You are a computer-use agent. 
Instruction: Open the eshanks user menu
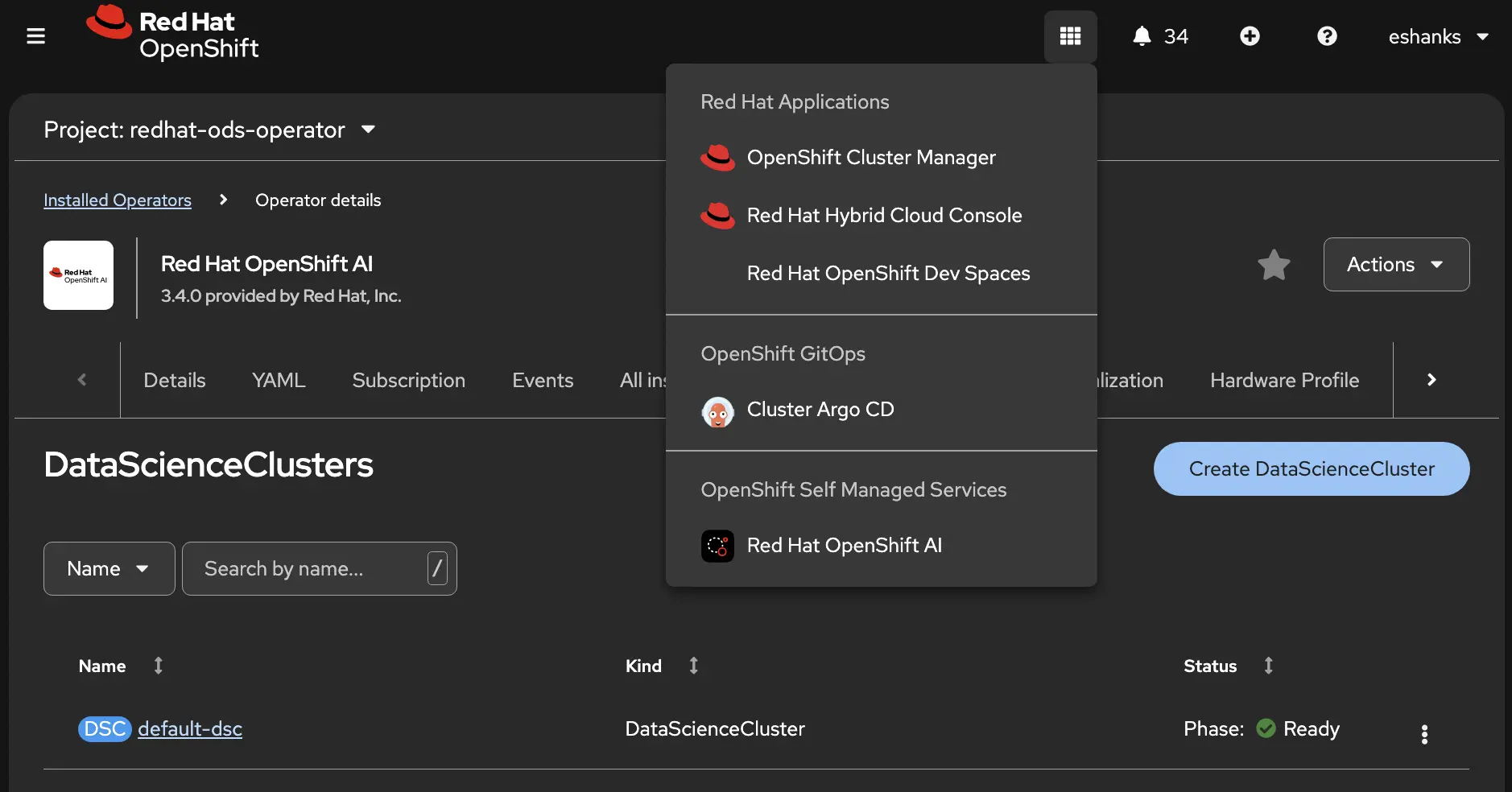pyautogui.click(x=1438, y=36)
